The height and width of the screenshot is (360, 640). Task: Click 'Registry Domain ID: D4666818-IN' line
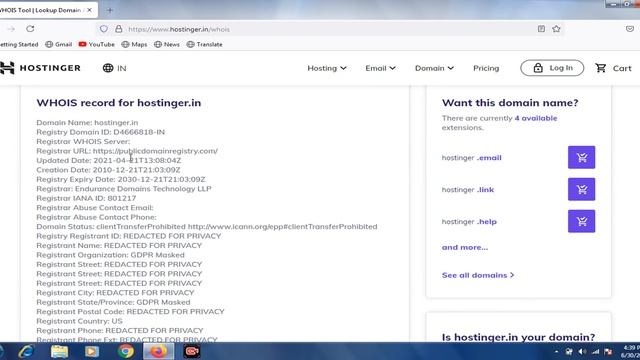click(x=101, y=132)
